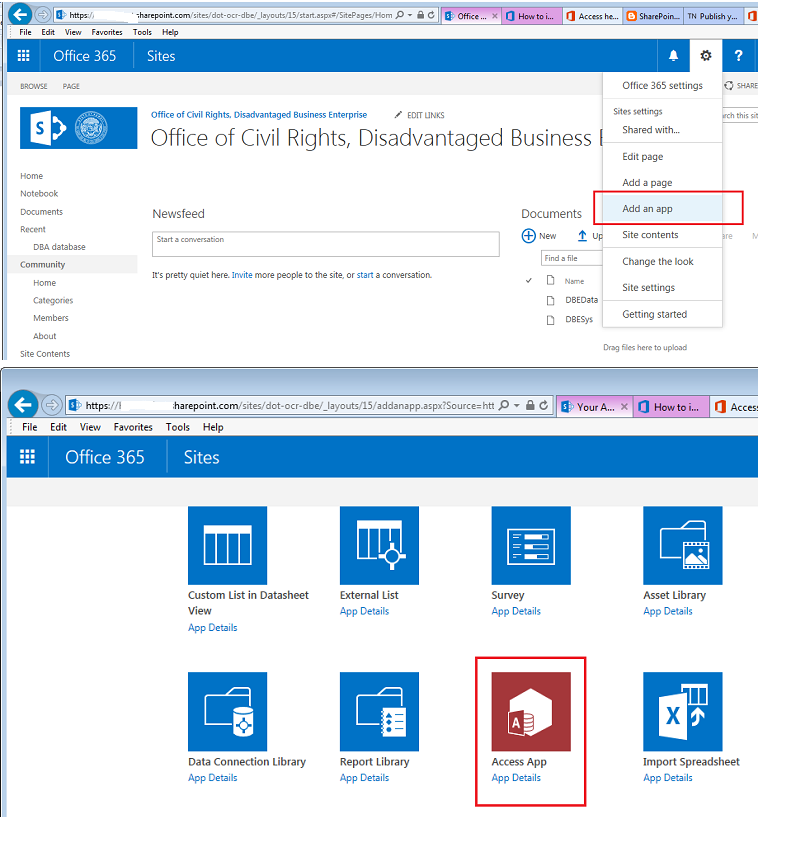Open the app launcher grid in top window
Viewport: 788px width, 842px height.
tap(24, 55)
